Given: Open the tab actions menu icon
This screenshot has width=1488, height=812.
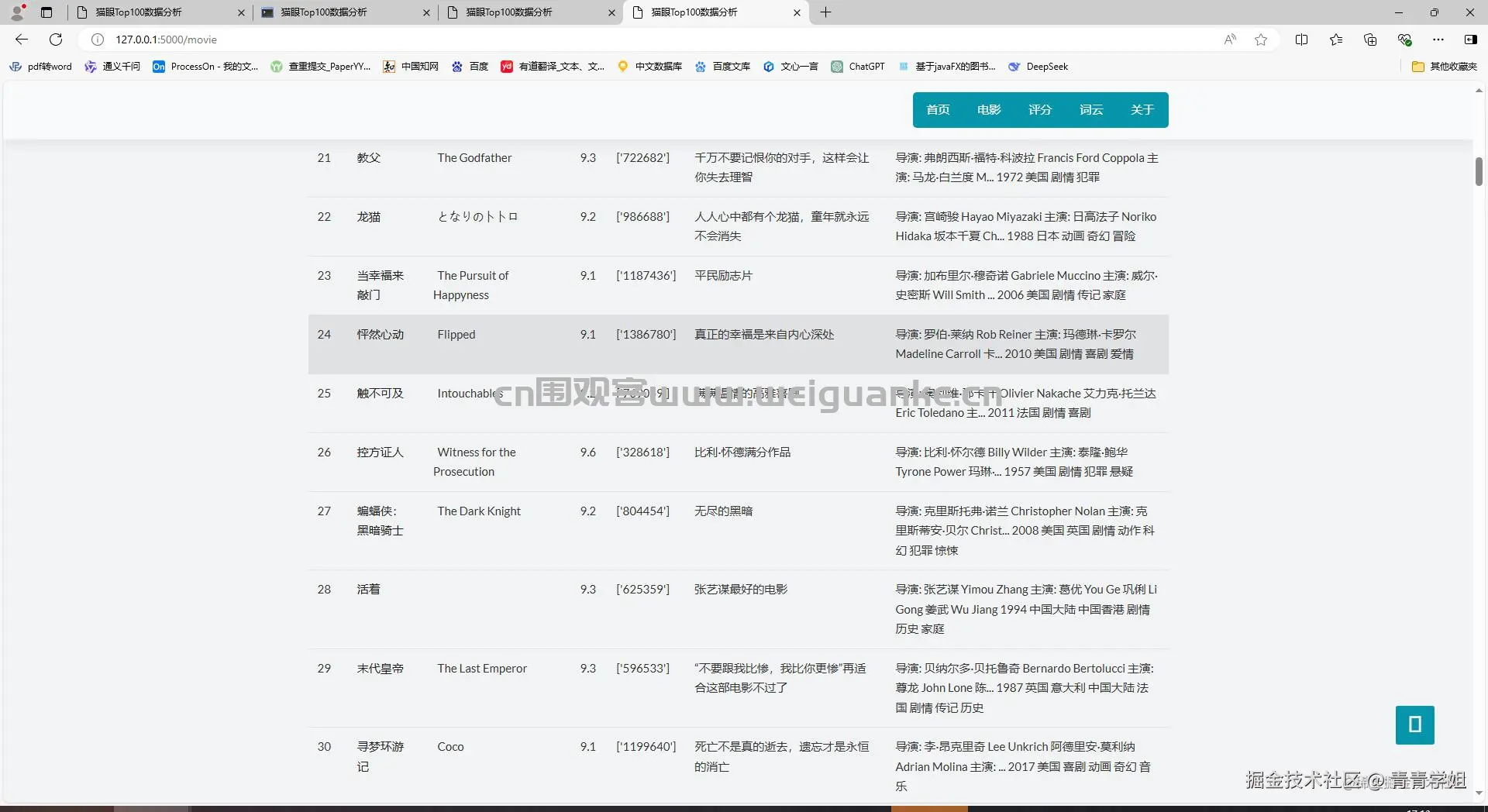Looking at the screenshot, I should 46,12.
